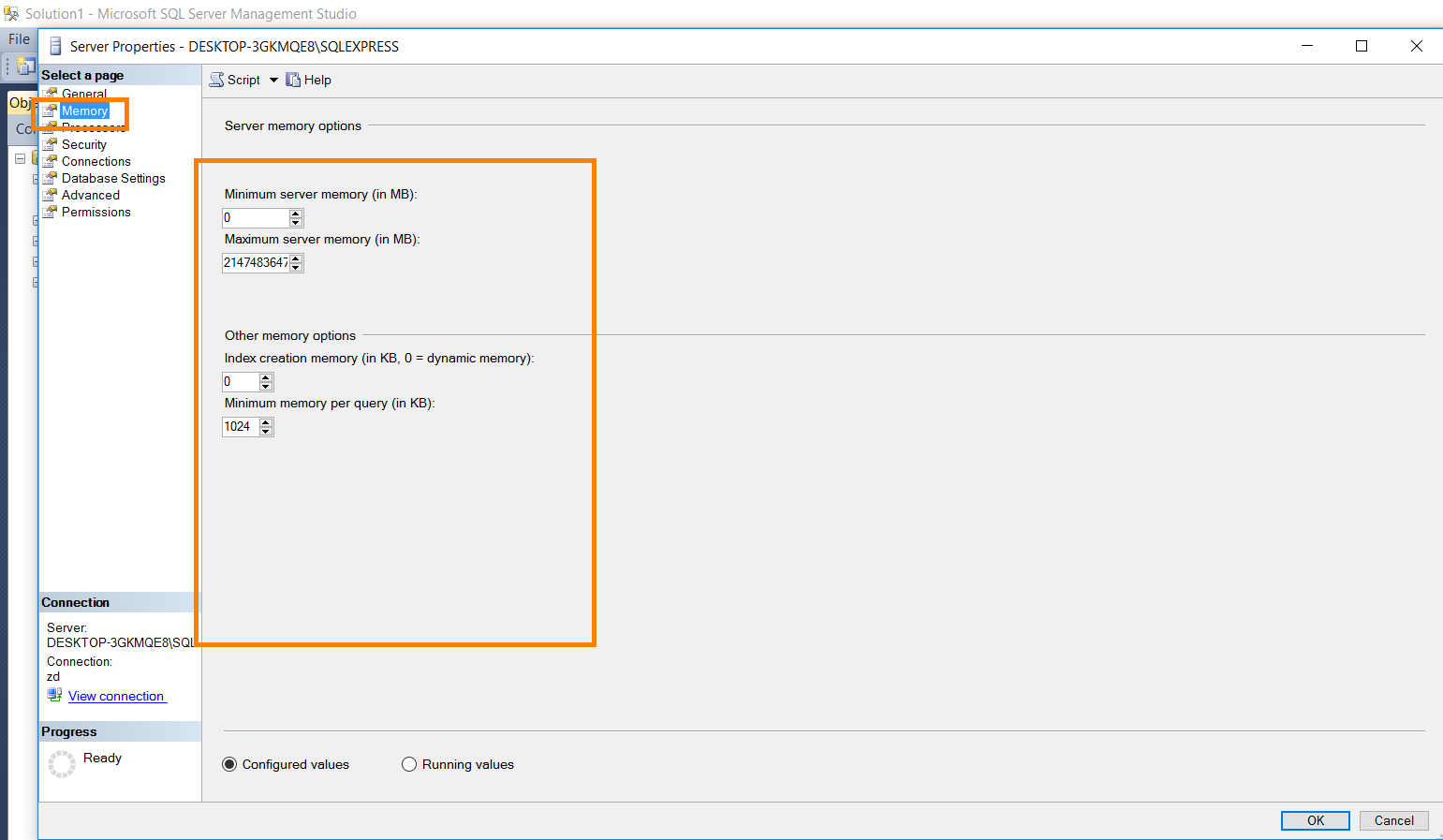Open the File menu
The width and height of the screenshot is (1443, 840).
tap(19, 39)
